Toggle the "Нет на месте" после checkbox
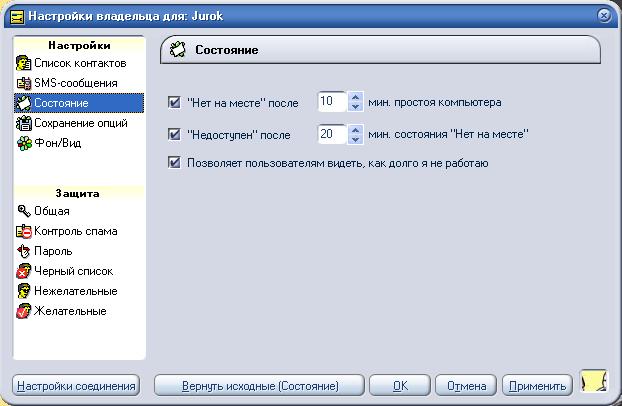Image resolution: width=622 pixels, height=406 pixels. [175, 102]
